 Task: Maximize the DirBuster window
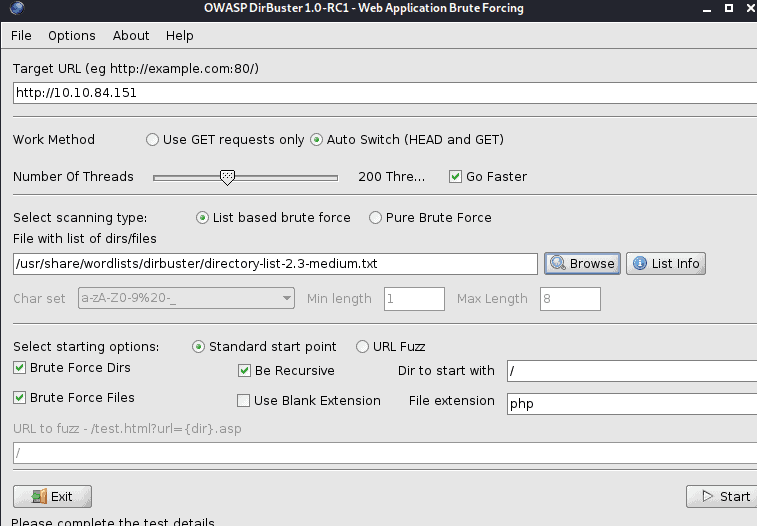(x=729, y=8)
